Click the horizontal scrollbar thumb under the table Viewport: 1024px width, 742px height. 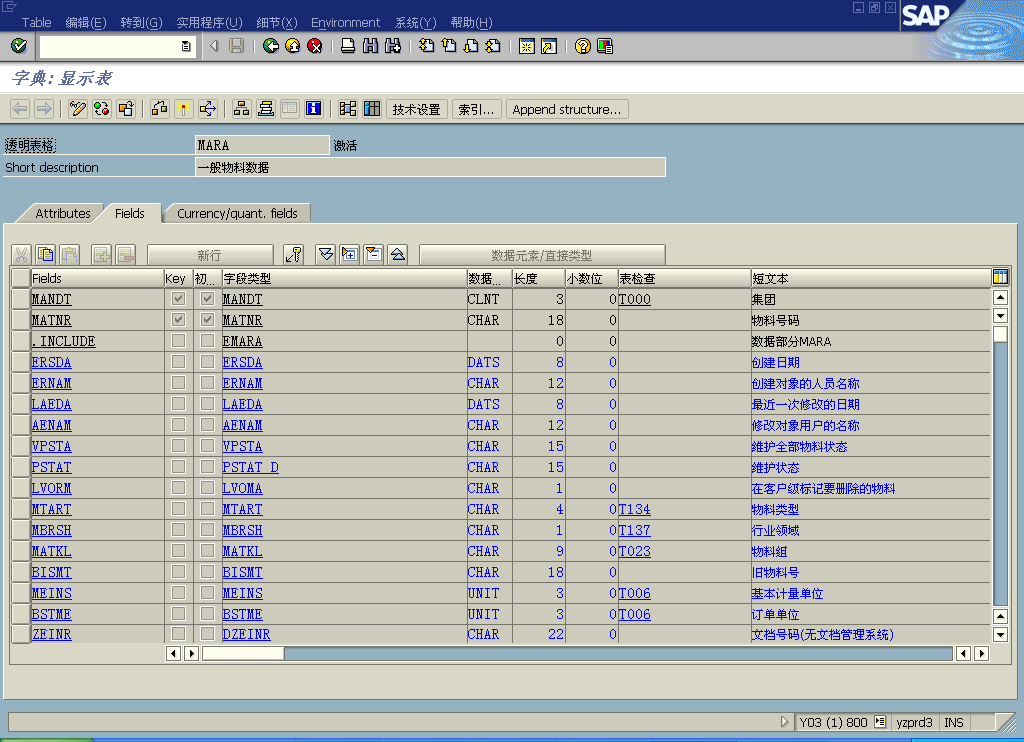243,653
